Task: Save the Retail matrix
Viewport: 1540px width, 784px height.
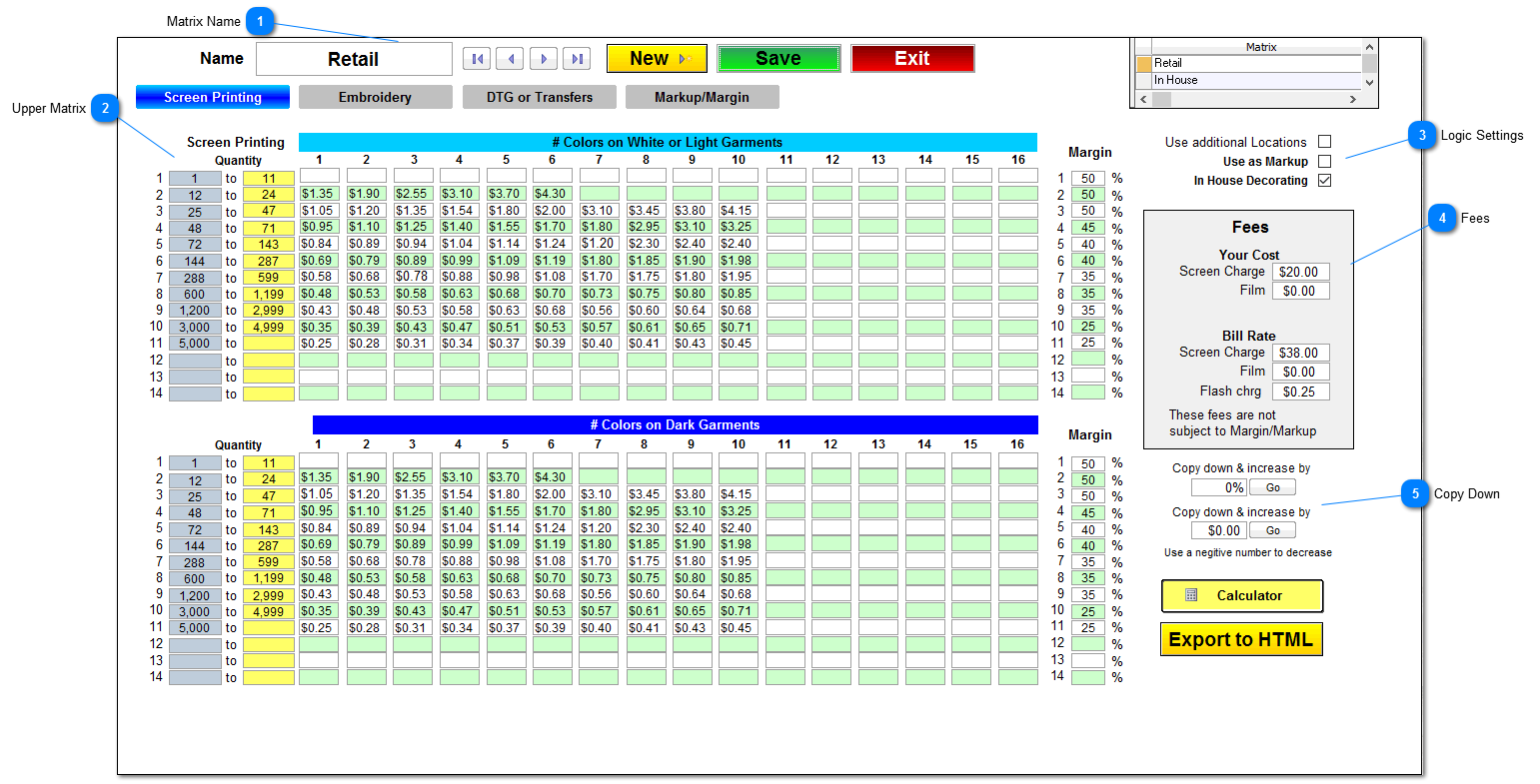Action: click(778, 58)
